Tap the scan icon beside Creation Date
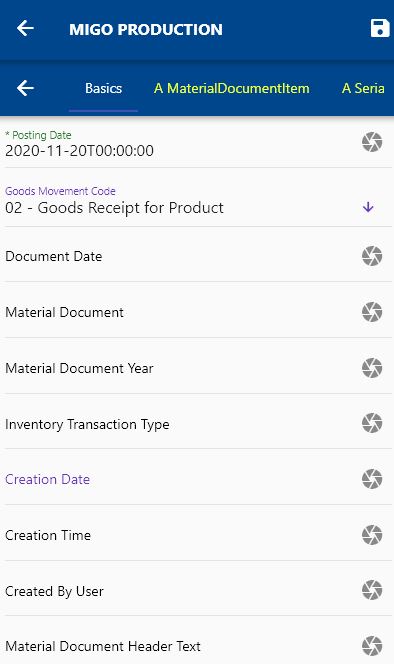The height and width of the screenshot is (664, 394). pos(372,479)
